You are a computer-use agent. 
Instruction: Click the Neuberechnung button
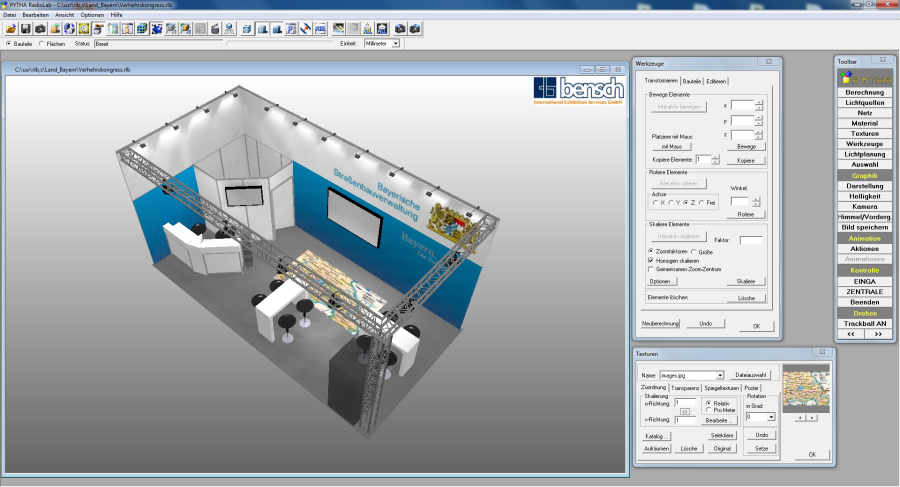pyautogui.click(x=661, y=324)
